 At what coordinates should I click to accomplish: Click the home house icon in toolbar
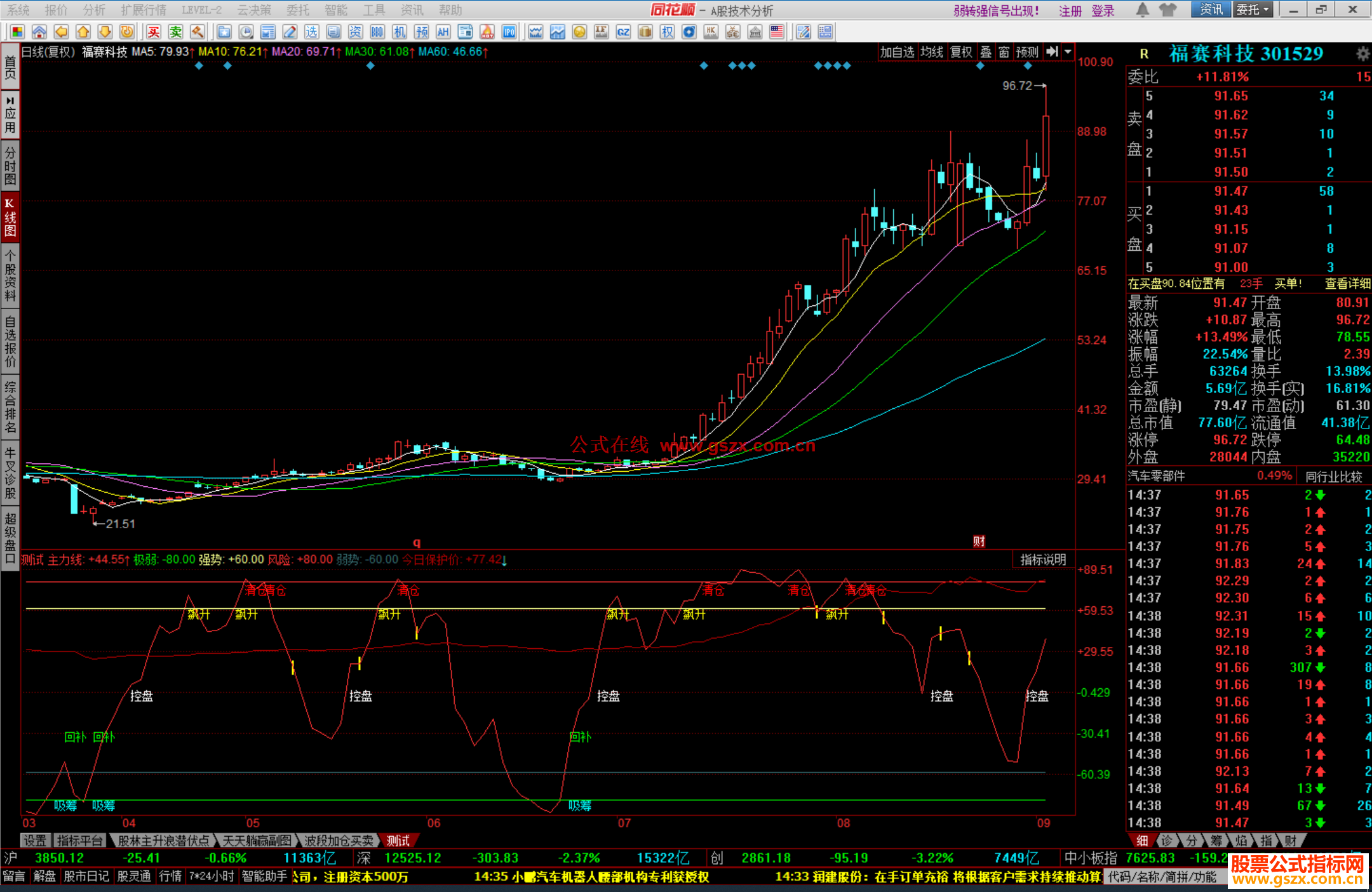(x=39, y=32)
